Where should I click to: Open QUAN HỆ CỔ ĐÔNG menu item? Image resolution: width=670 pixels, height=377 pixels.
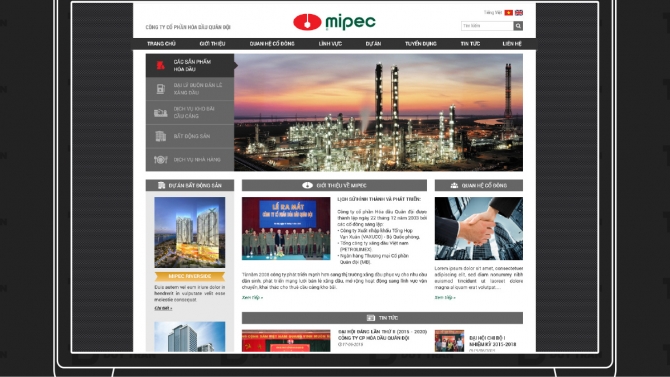pos(272,44)
